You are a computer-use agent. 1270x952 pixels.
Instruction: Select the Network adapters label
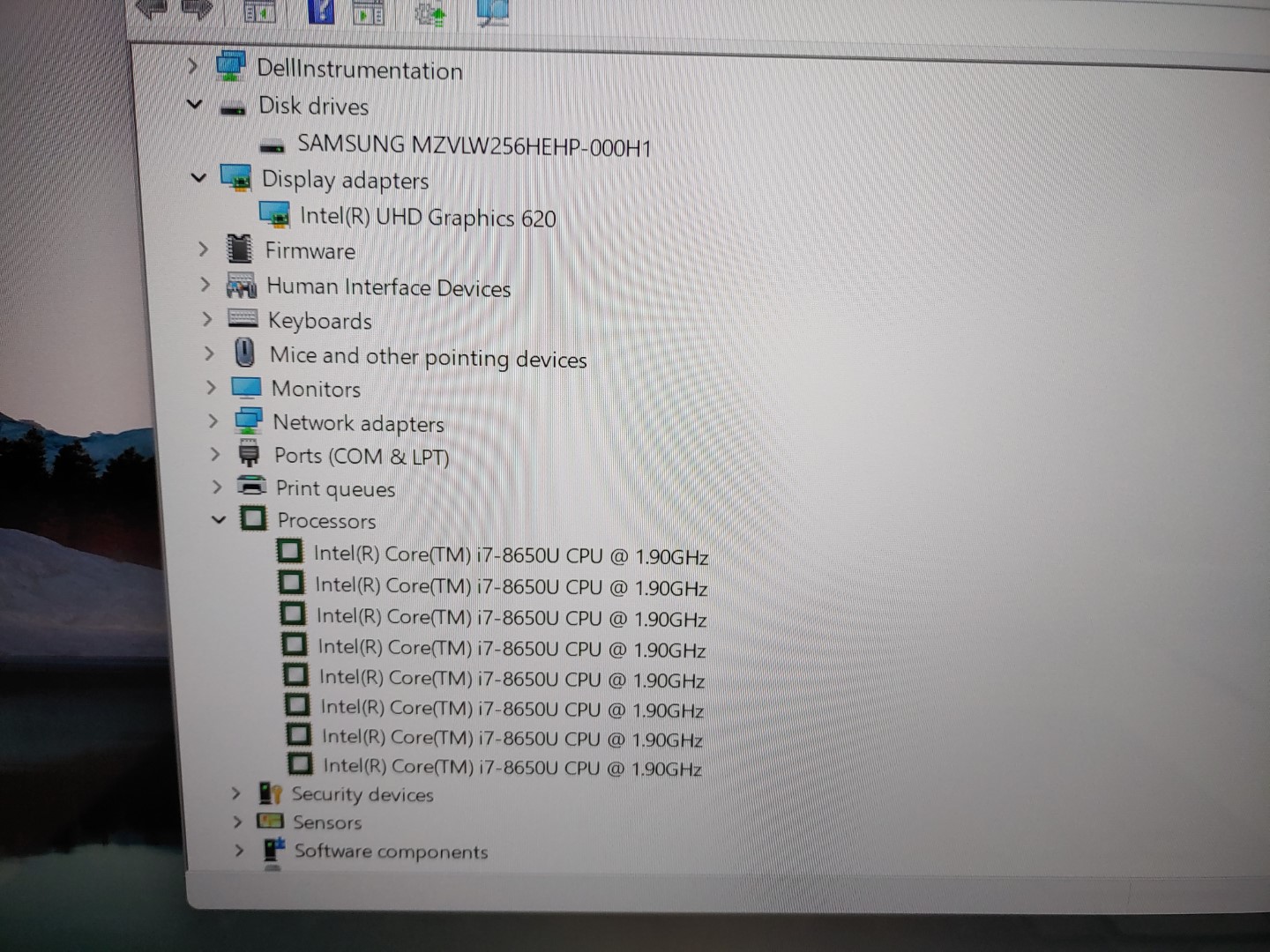(x=358, y=423)
